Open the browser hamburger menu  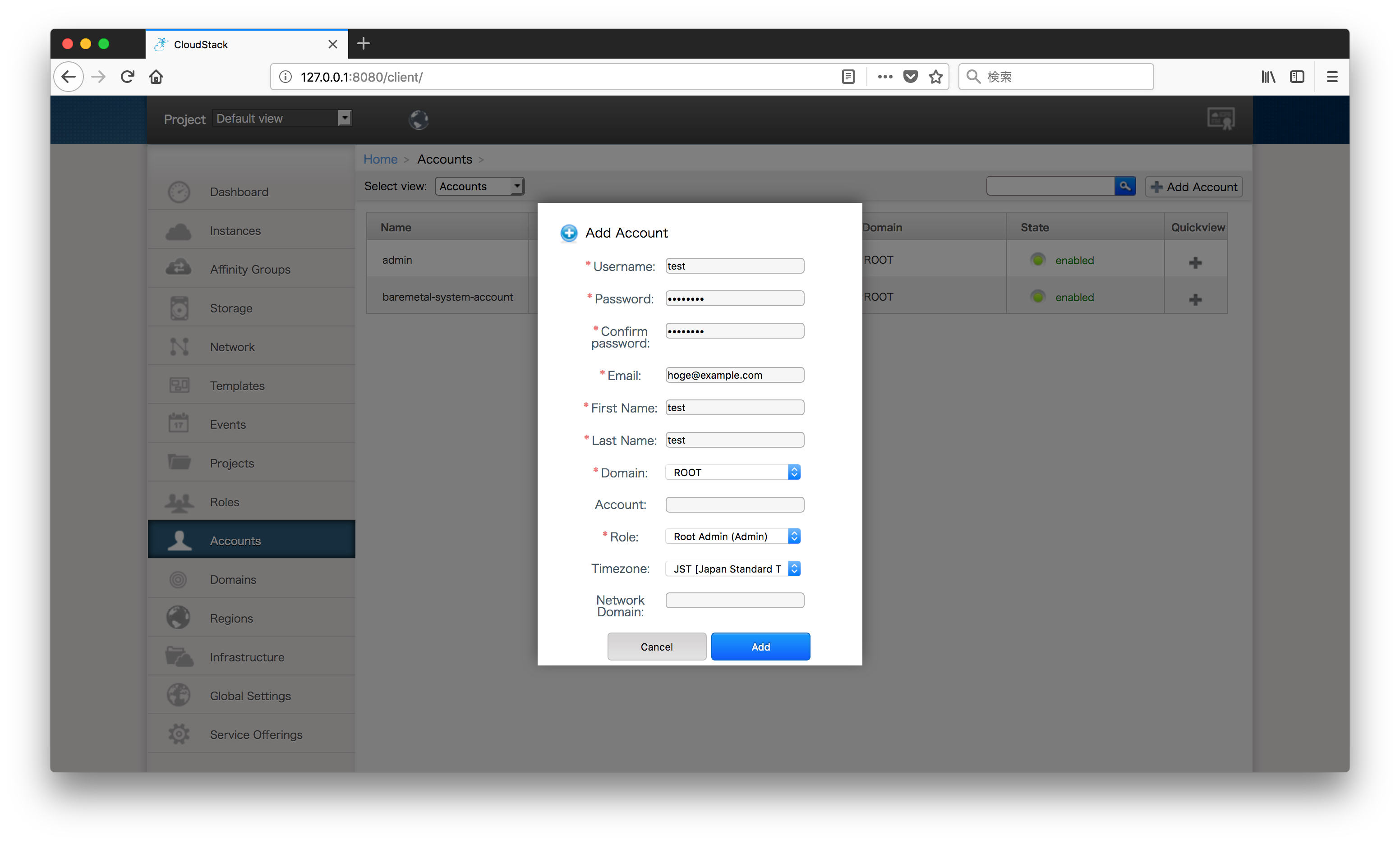[x=1332, y=77]
